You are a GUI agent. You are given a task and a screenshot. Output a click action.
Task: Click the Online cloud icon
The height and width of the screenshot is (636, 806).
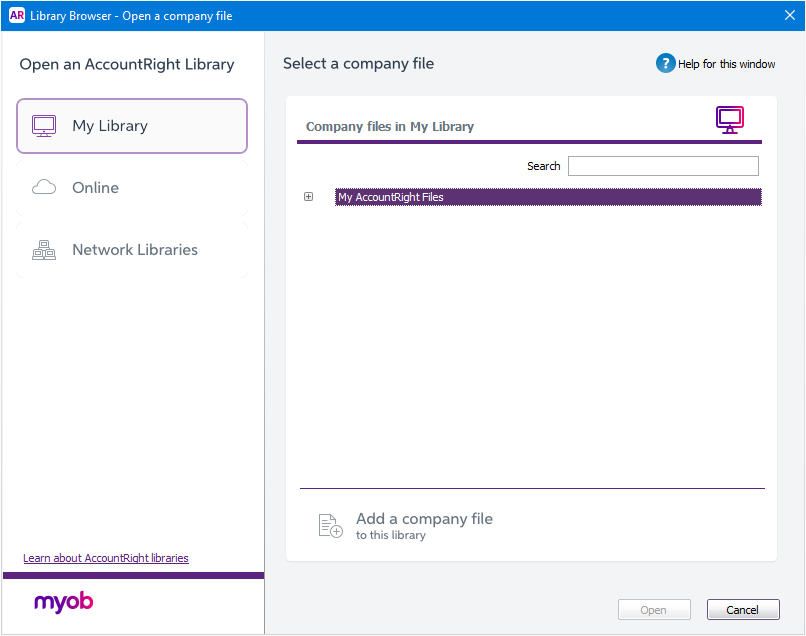click(43, 187)
